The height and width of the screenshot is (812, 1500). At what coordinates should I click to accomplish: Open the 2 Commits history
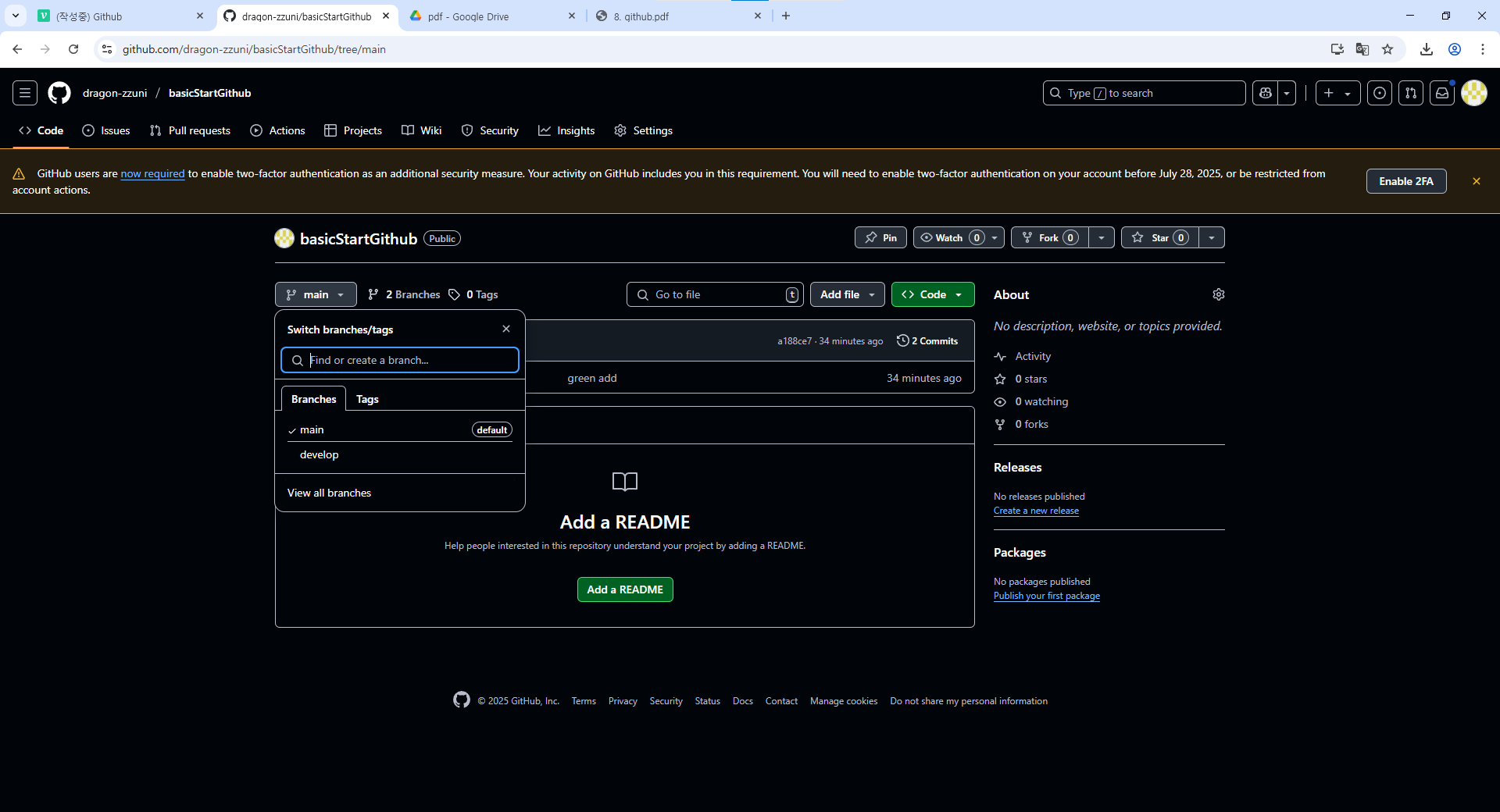927,340
